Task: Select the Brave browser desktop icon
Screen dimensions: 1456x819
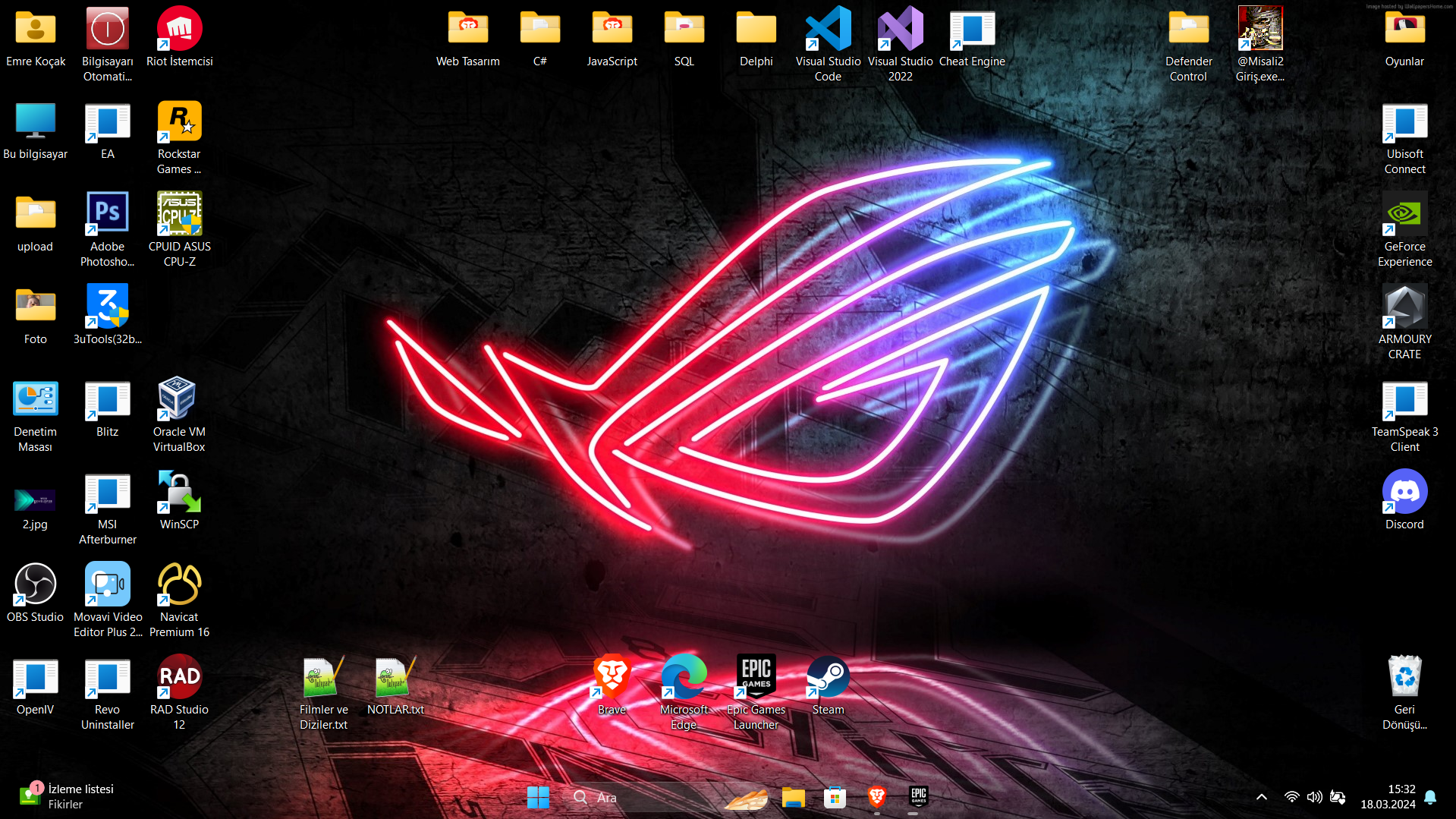Action: [612, 686]
